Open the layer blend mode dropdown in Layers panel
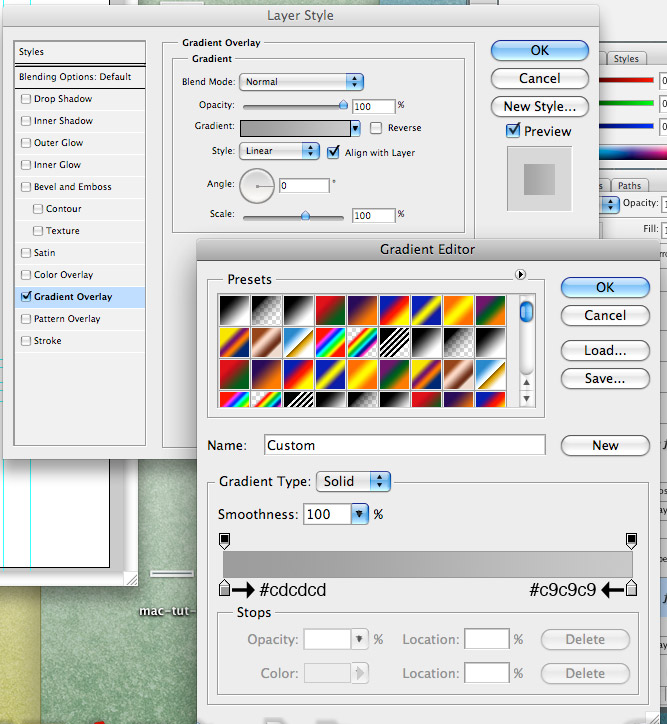667x724 pixels. 610,205
